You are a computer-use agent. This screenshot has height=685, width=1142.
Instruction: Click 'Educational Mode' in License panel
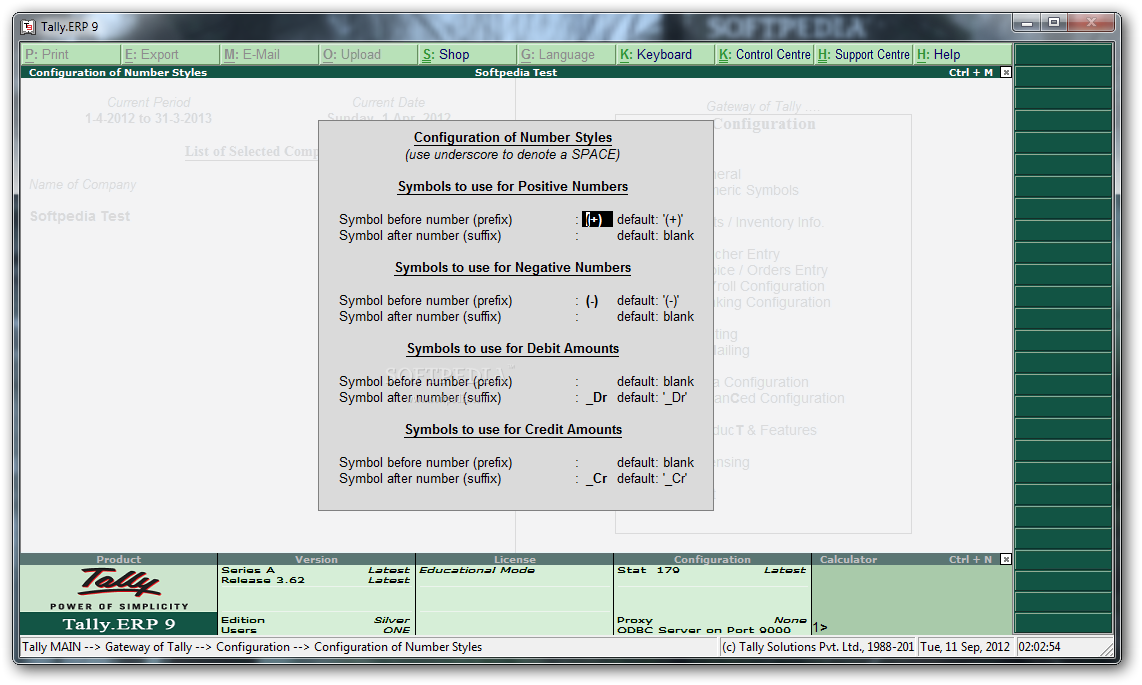pos(477,570)
